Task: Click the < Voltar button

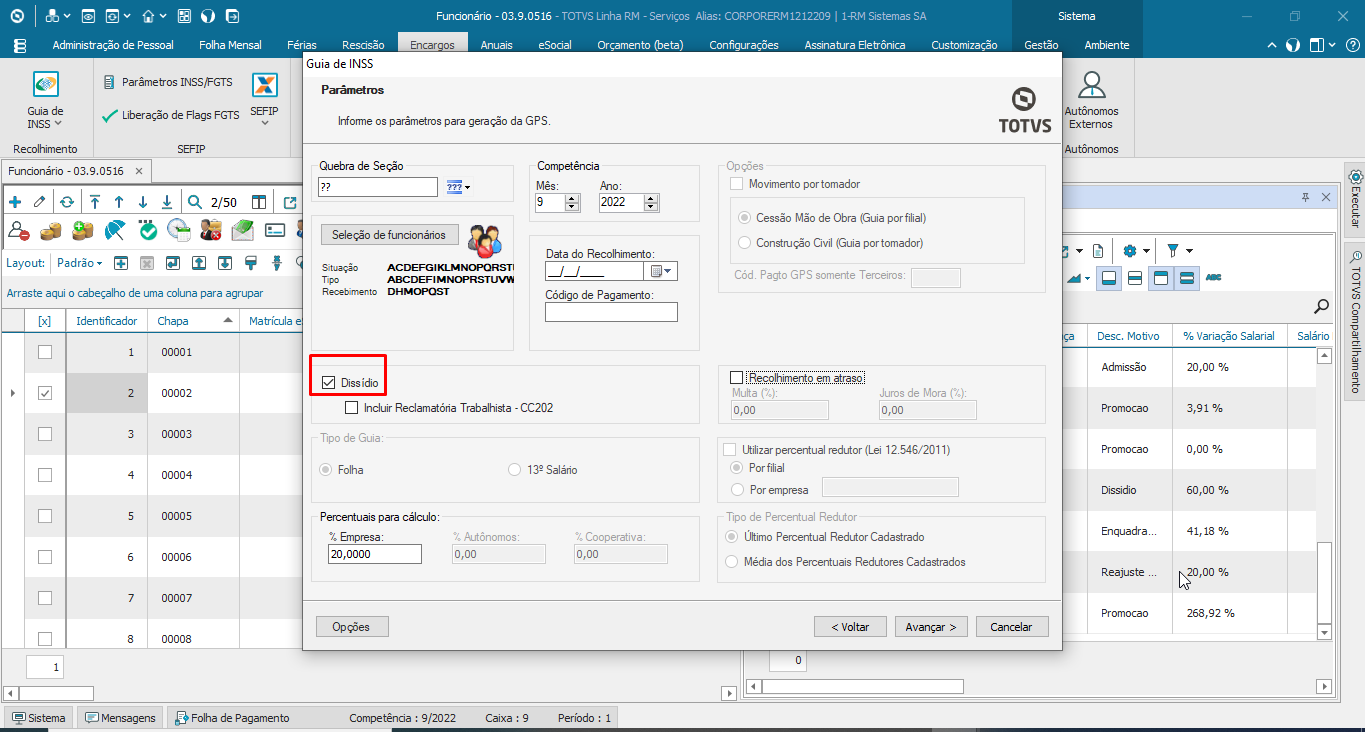Action: [850, 627]
